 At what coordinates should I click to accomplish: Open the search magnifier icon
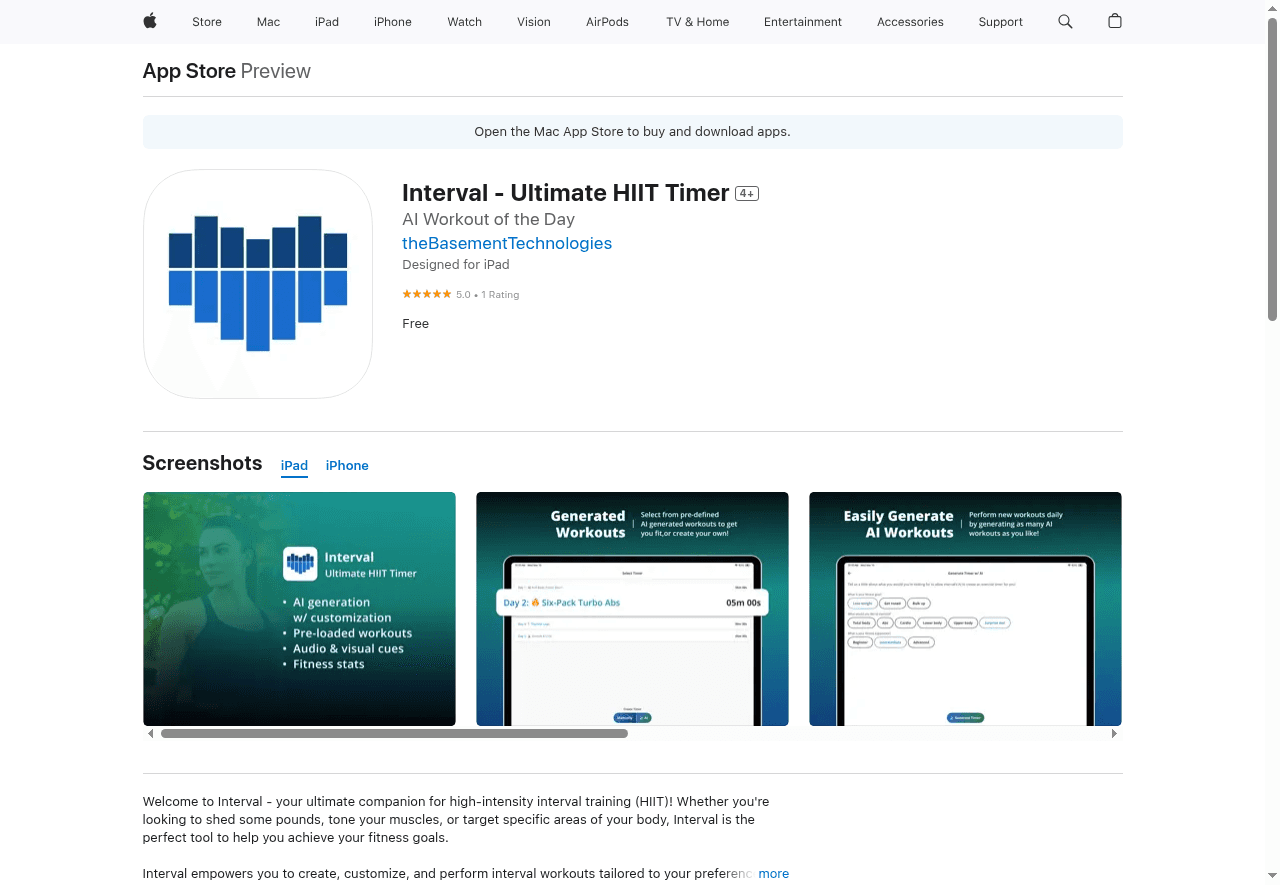1065,21
